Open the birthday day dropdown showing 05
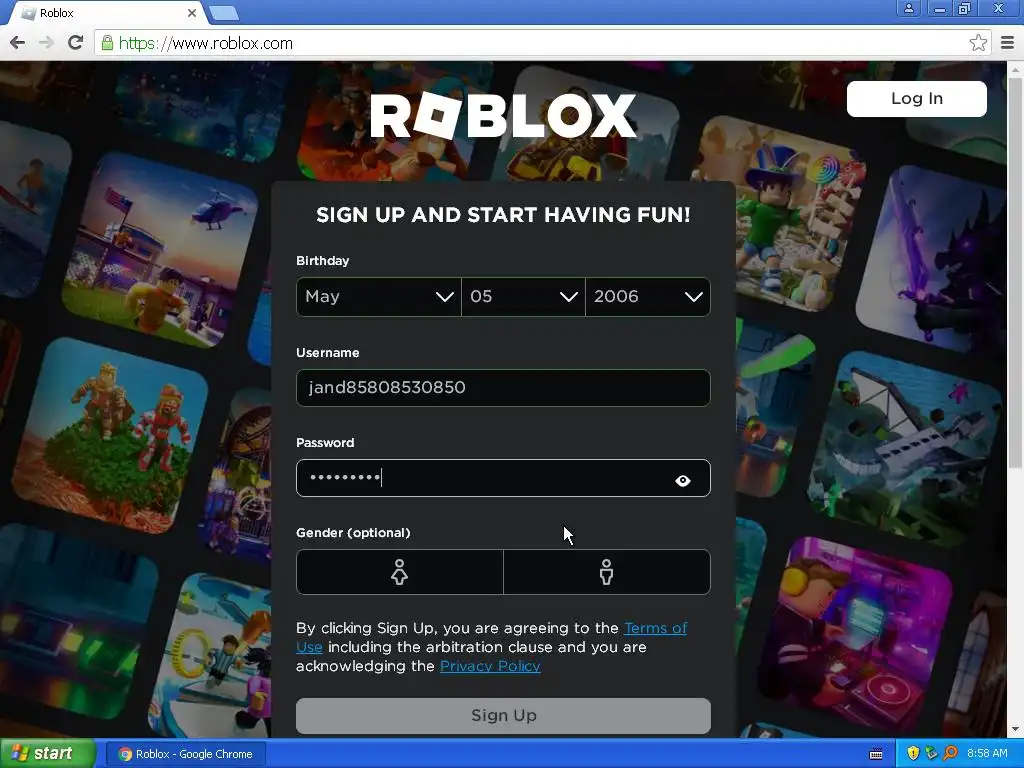1024x768 pixels. pyautogui.click(x=523, y=297)
